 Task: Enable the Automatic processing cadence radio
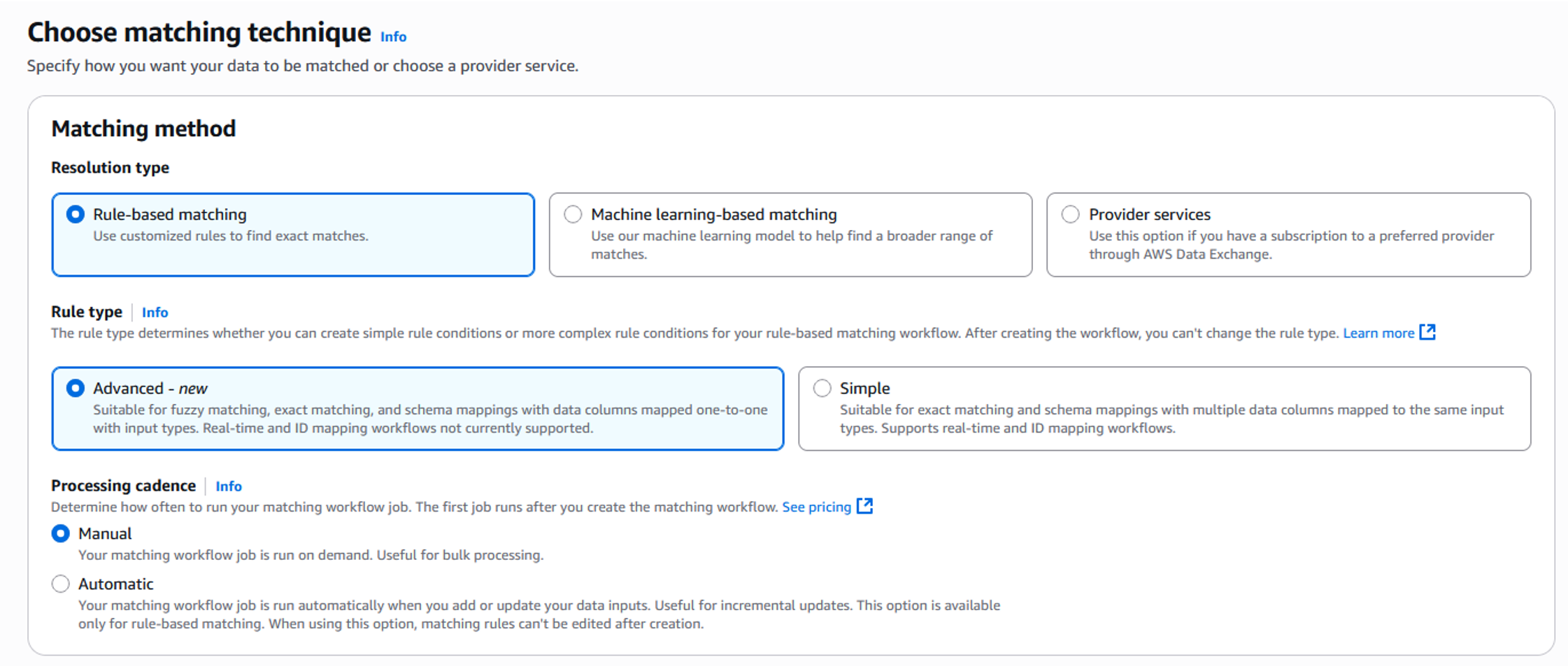(x=61, y=584)
